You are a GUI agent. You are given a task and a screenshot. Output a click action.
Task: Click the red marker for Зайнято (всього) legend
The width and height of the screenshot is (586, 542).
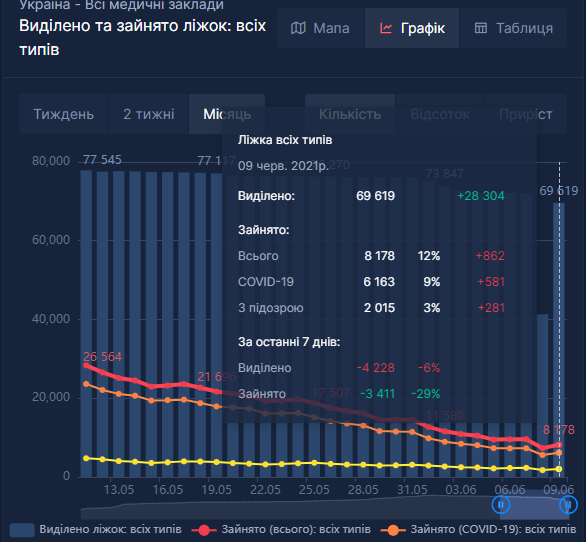pos(204,530)
